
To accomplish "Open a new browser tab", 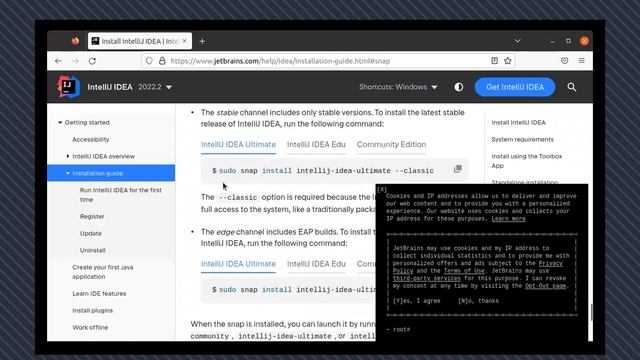I will coord(202,41).
